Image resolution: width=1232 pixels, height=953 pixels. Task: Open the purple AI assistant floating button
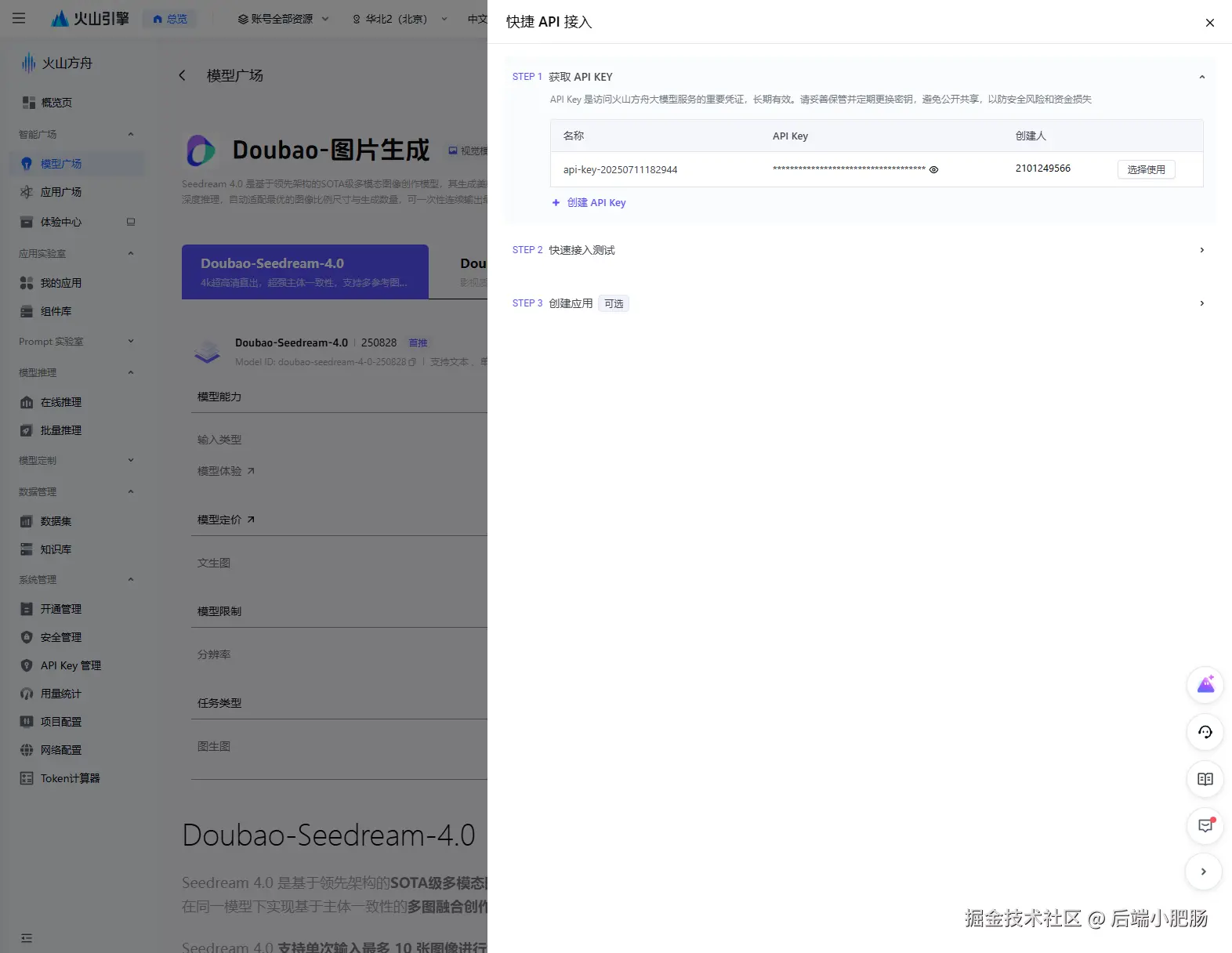click(1205, 685)
